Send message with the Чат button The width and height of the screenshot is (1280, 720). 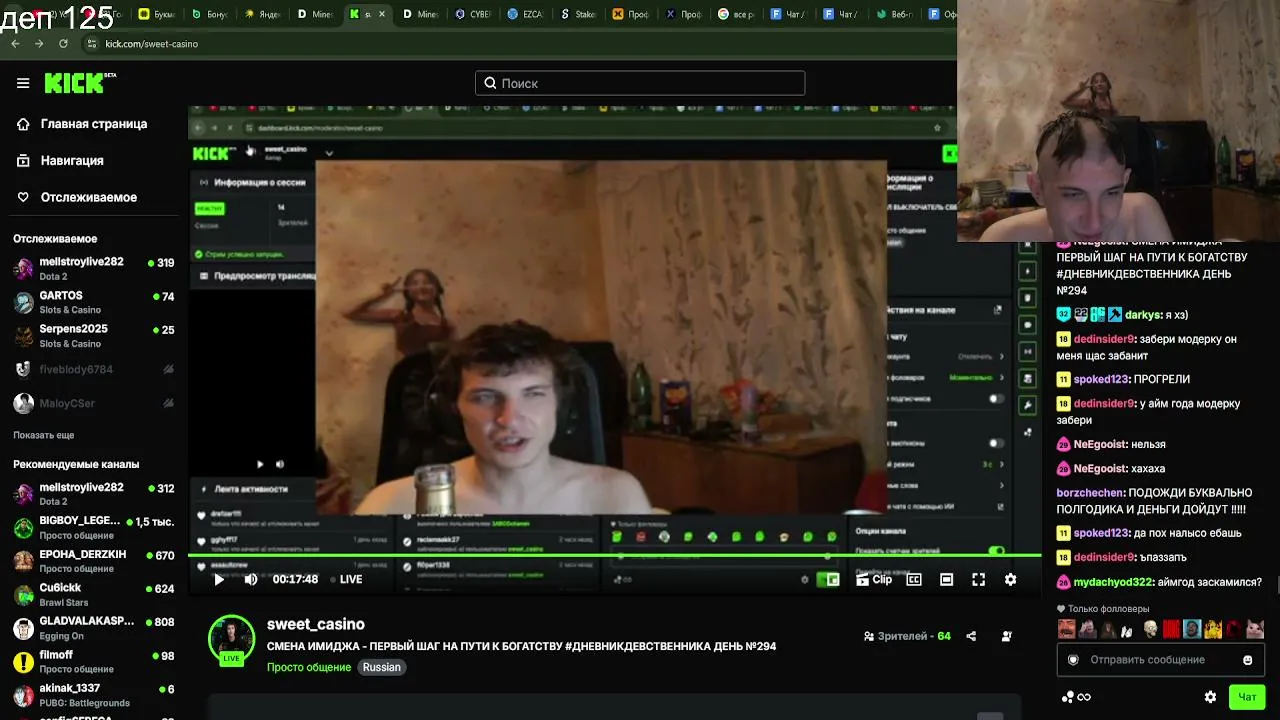(1247, 697)
